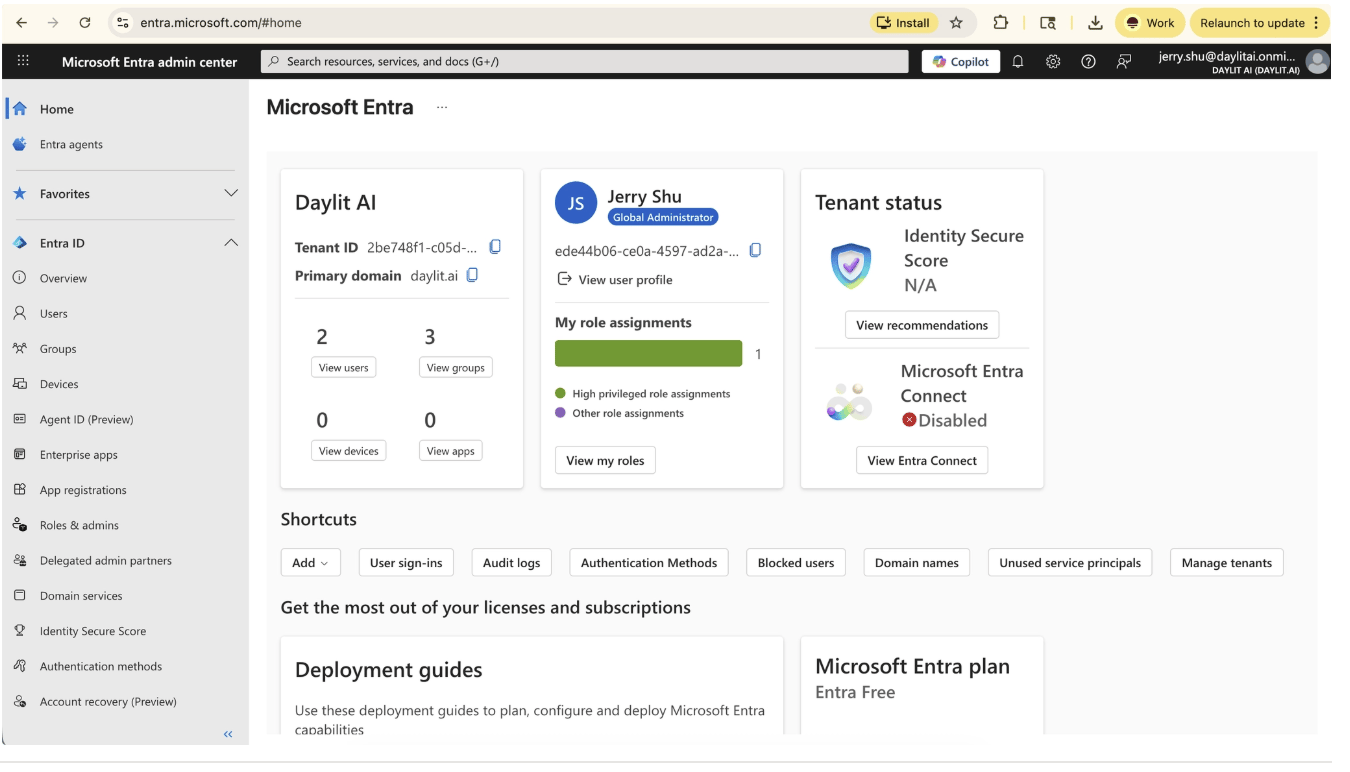Click the View groups button
The height and width of the screenshot is (772, 1350).
point(456,367)
